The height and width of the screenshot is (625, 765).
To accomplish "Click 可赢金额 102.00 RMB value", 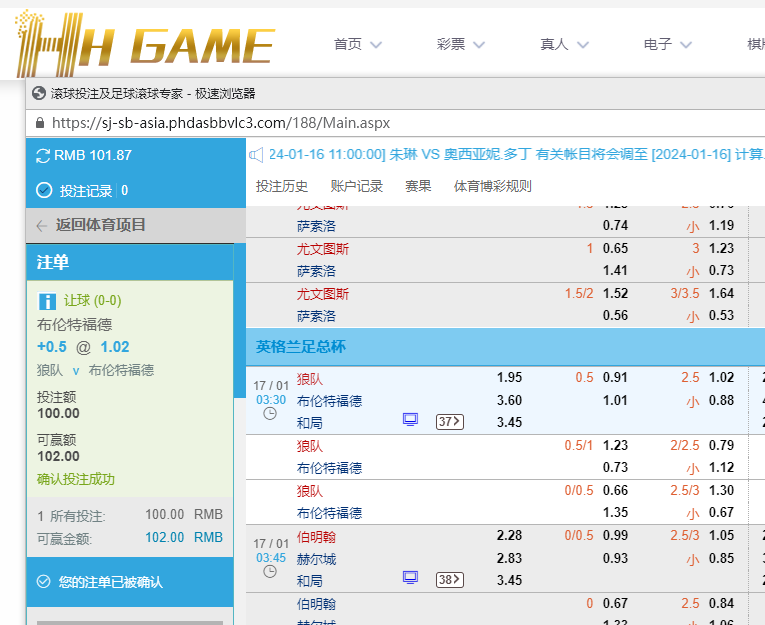I will 184,538.
